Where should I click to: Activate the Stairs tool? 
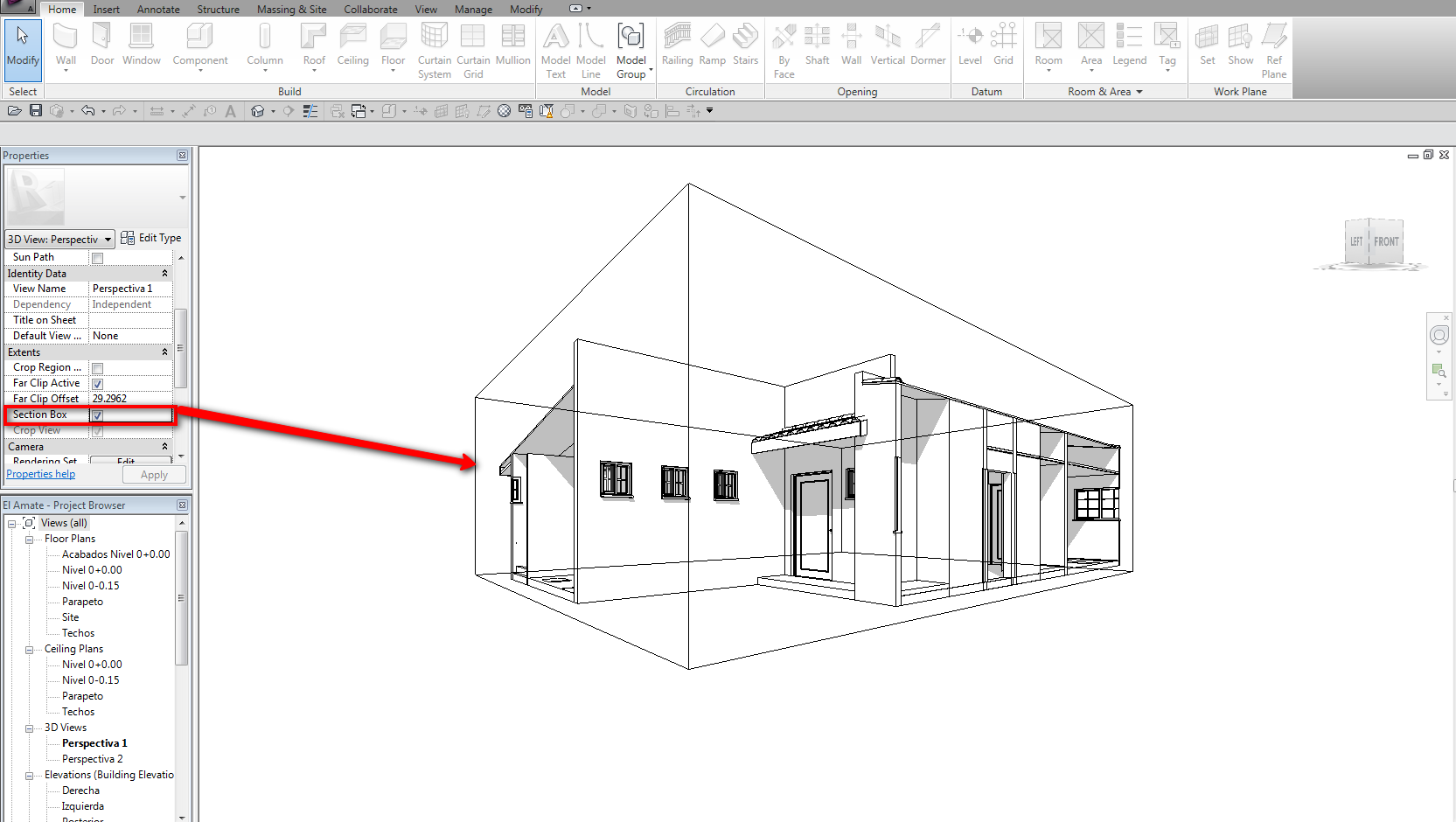[x=746, y=45]
